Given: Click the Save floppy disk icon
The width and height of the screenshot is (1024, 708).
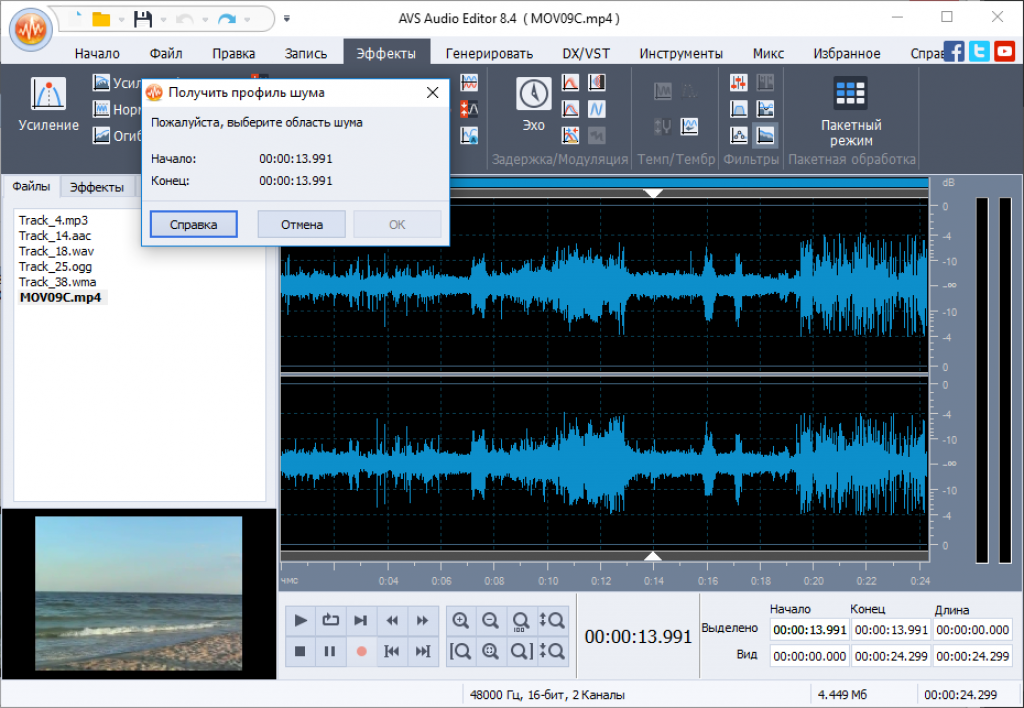Looking at the screenshot, I should [143, 19].
